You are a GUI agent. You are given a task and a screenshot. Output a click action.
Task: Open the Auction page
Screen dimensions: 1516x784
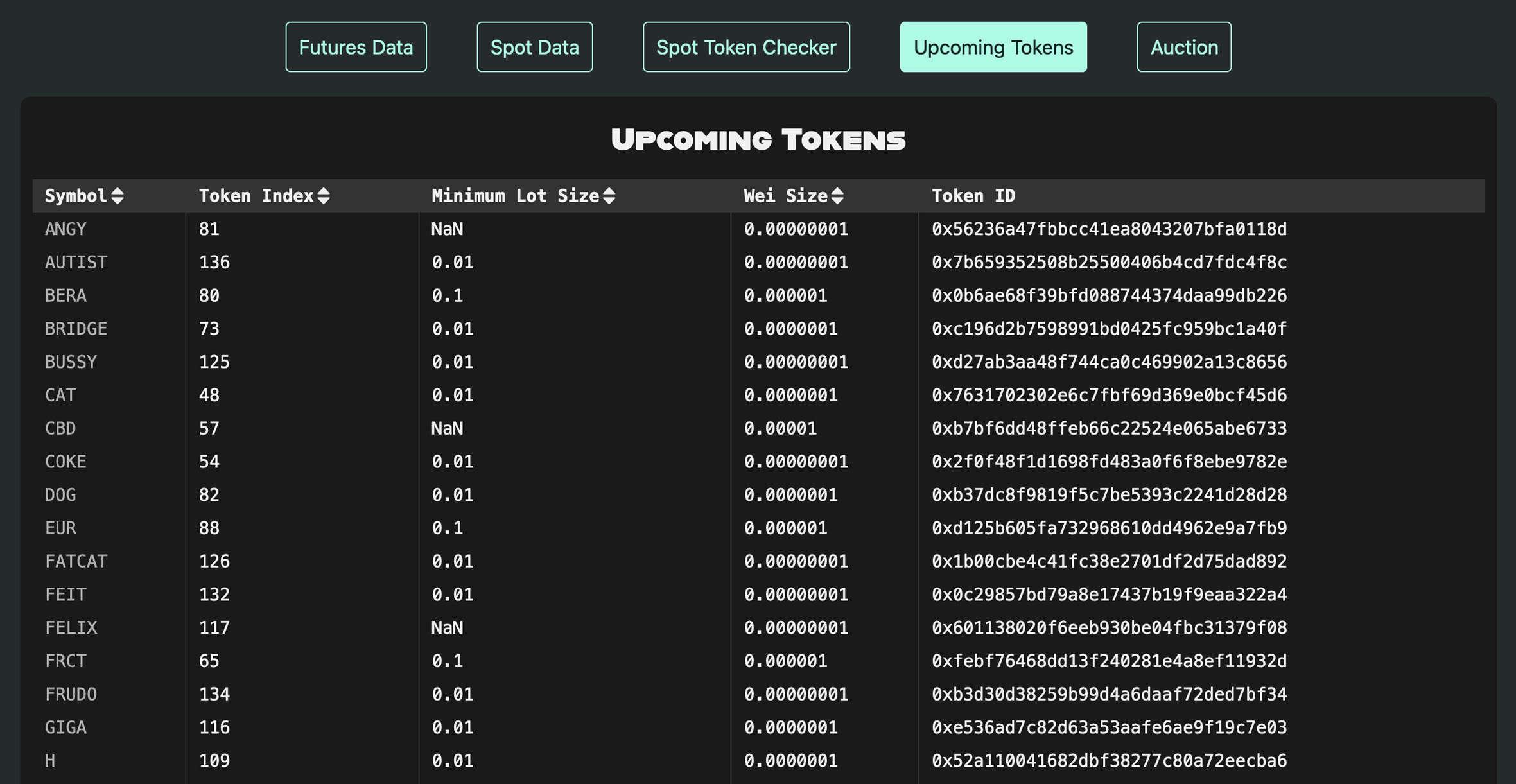tap(1183, 46)
